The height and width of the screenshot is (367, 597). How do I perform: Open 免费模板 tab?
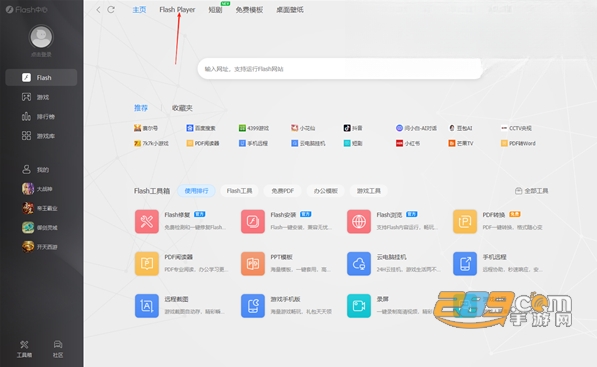(249, 10)
